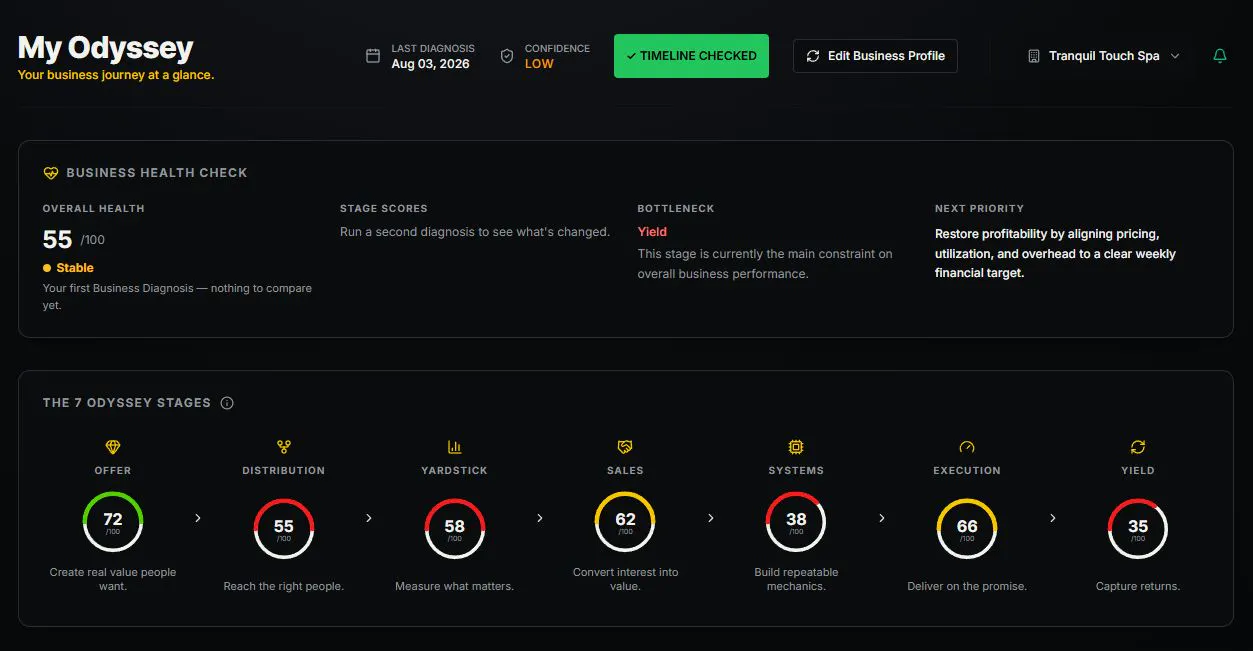
Task: Click 'Create real value people want.' caption
Action: click(x=113, y=579)
